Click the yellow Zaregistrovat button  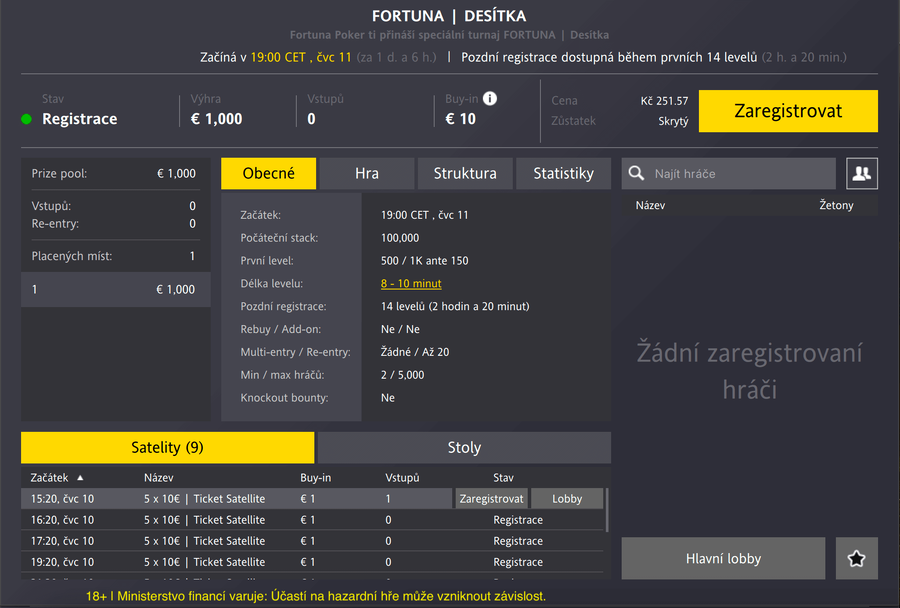click(x=788, y=111)
